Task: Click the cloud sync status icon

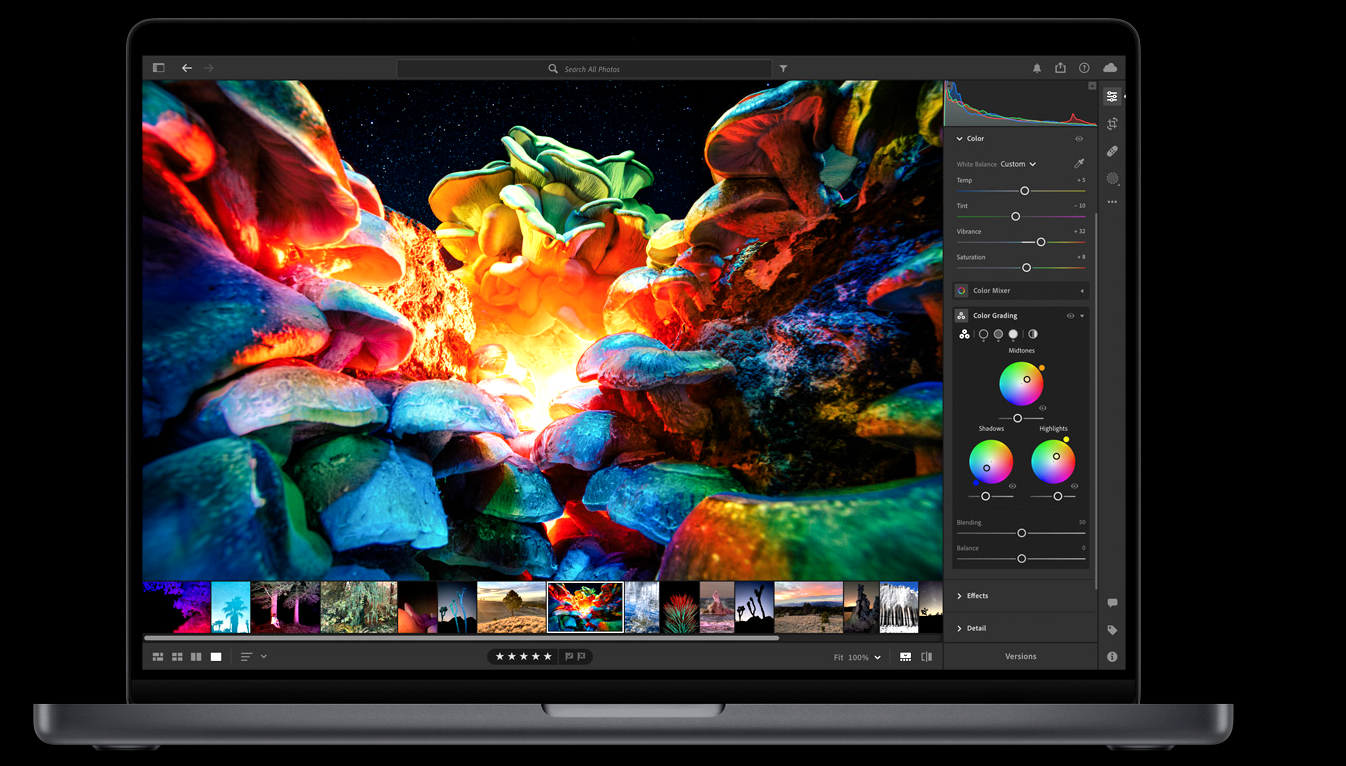Action: point(1110,68)
